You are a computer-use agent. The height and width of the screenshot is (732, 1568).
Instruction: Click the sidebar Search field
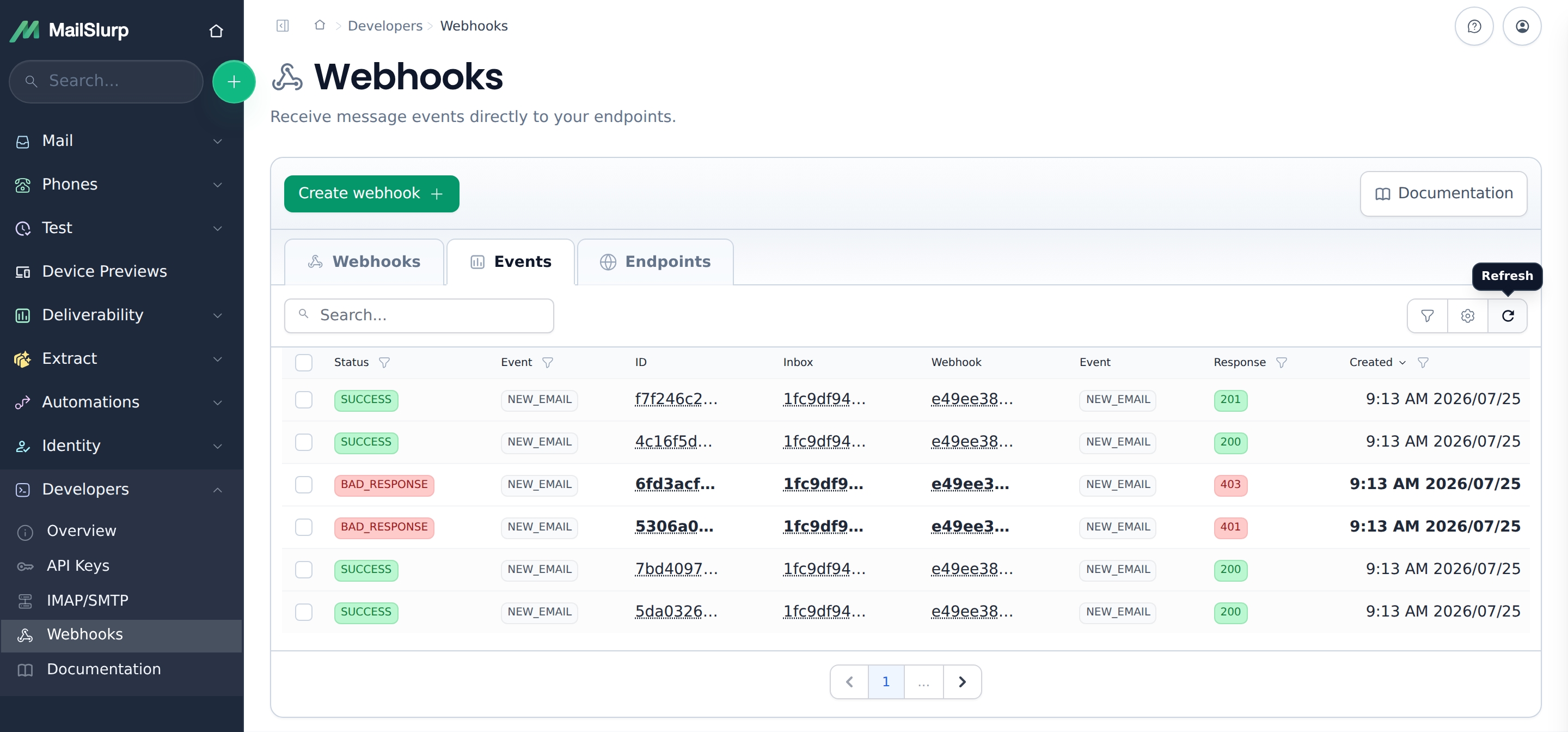[107, 82]
